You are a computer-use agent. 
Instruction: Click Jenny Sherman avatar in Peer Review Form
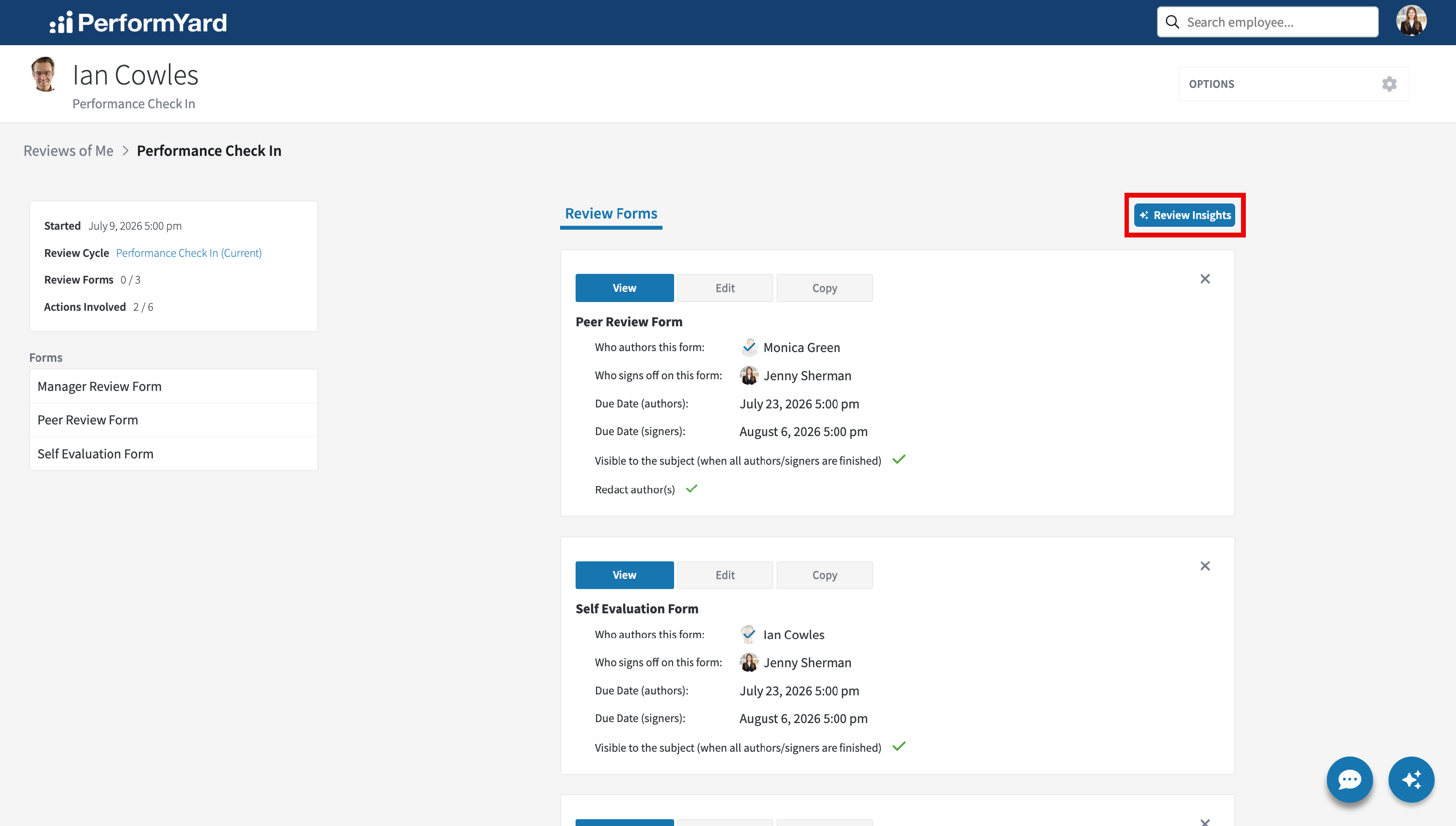(749, 375)
